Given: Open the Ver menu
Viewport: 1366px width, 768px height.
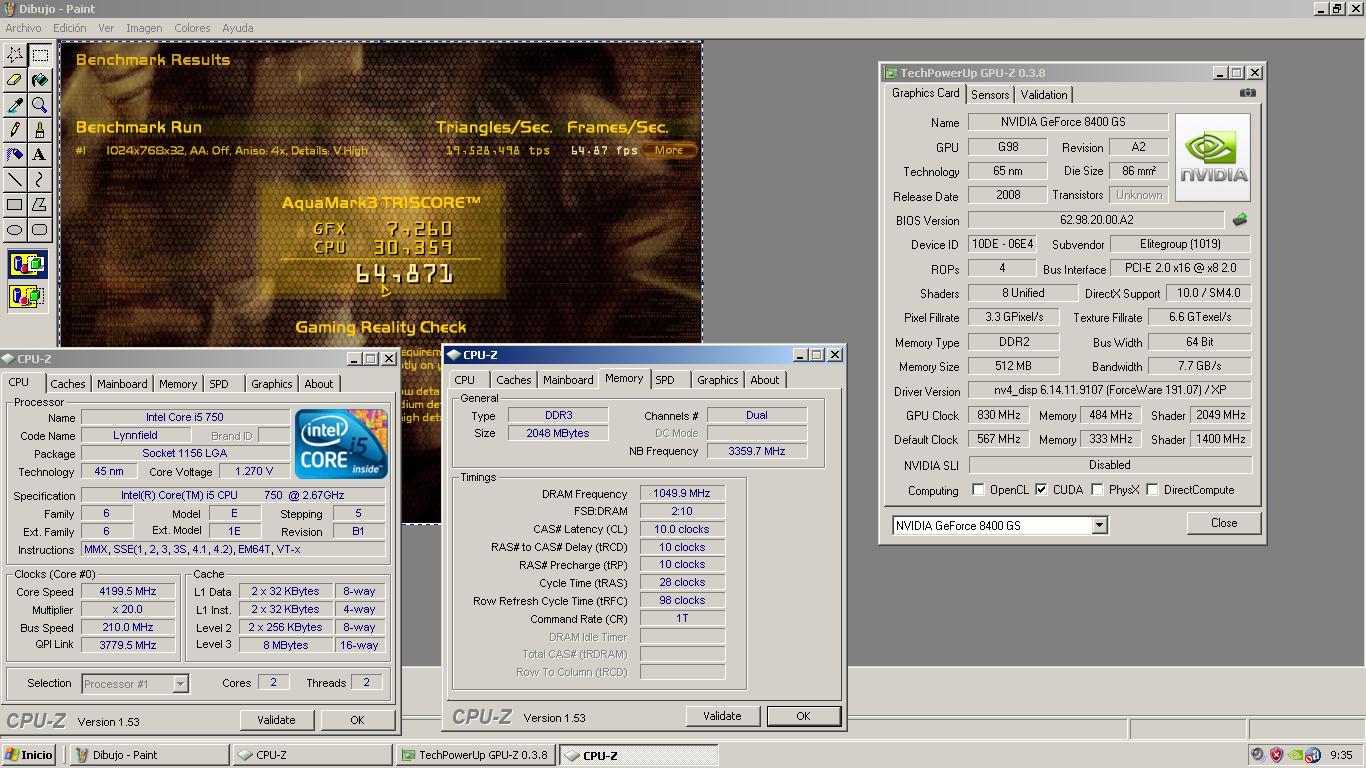Looking at the screenshot, I should click(x=106, y=28).
